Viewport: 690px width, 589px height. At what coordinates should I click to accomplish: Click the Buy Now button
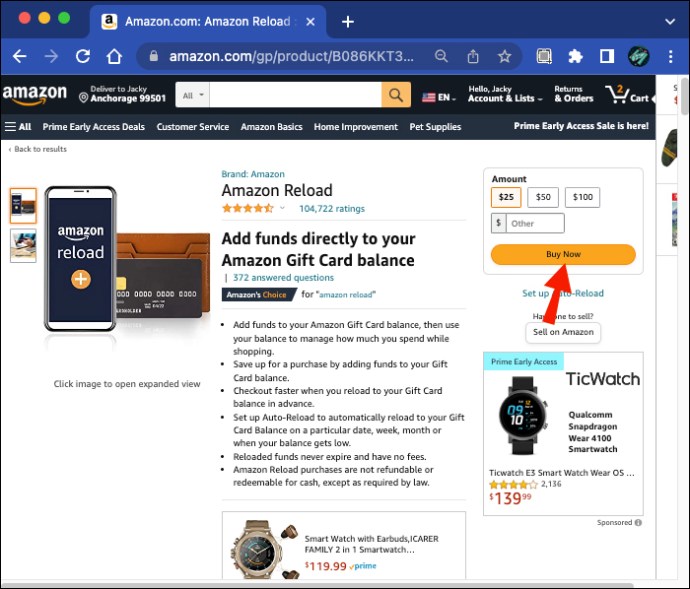pos(563,254)
